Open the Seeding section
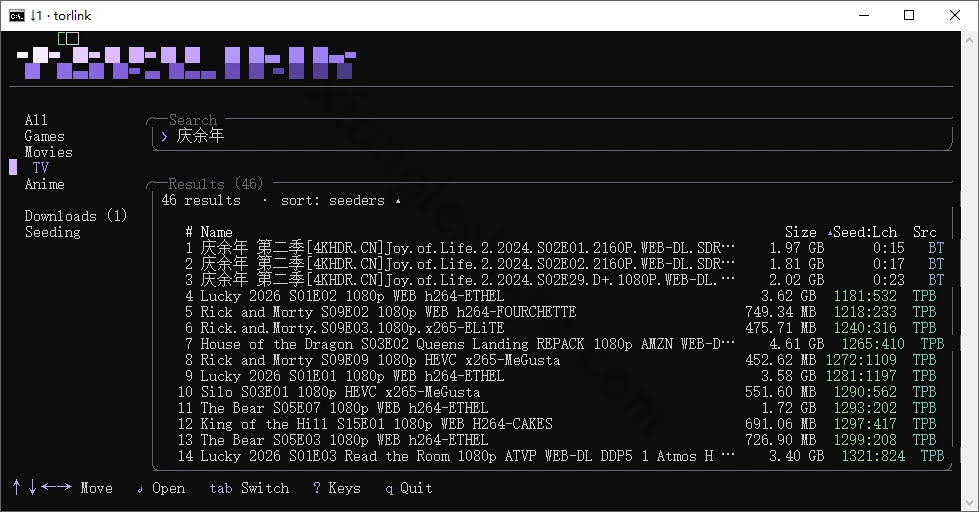This screenshot has height=512, width=979. 52,232
